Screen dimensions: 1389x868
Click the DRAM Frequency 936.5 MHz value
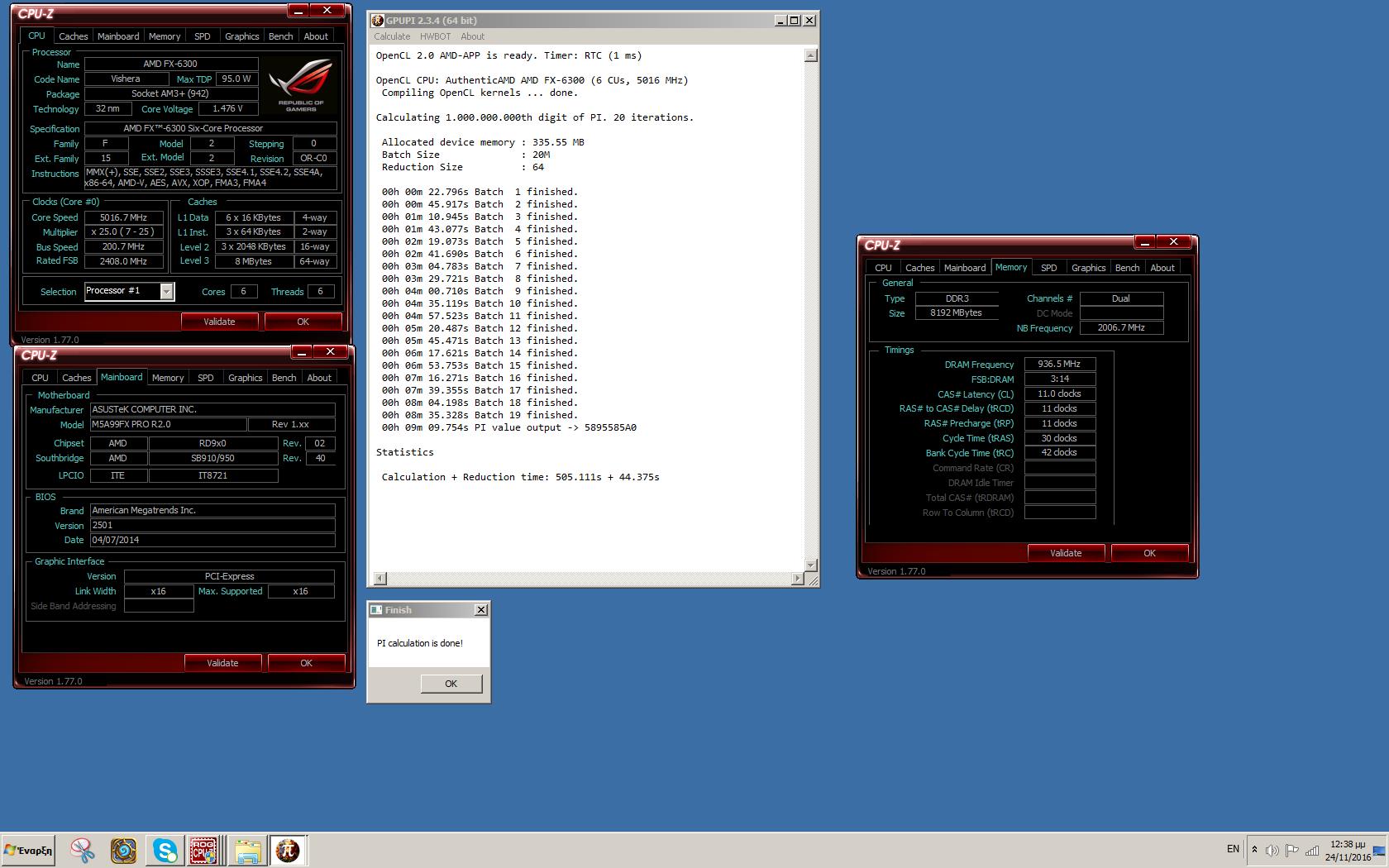point(1060,364)
